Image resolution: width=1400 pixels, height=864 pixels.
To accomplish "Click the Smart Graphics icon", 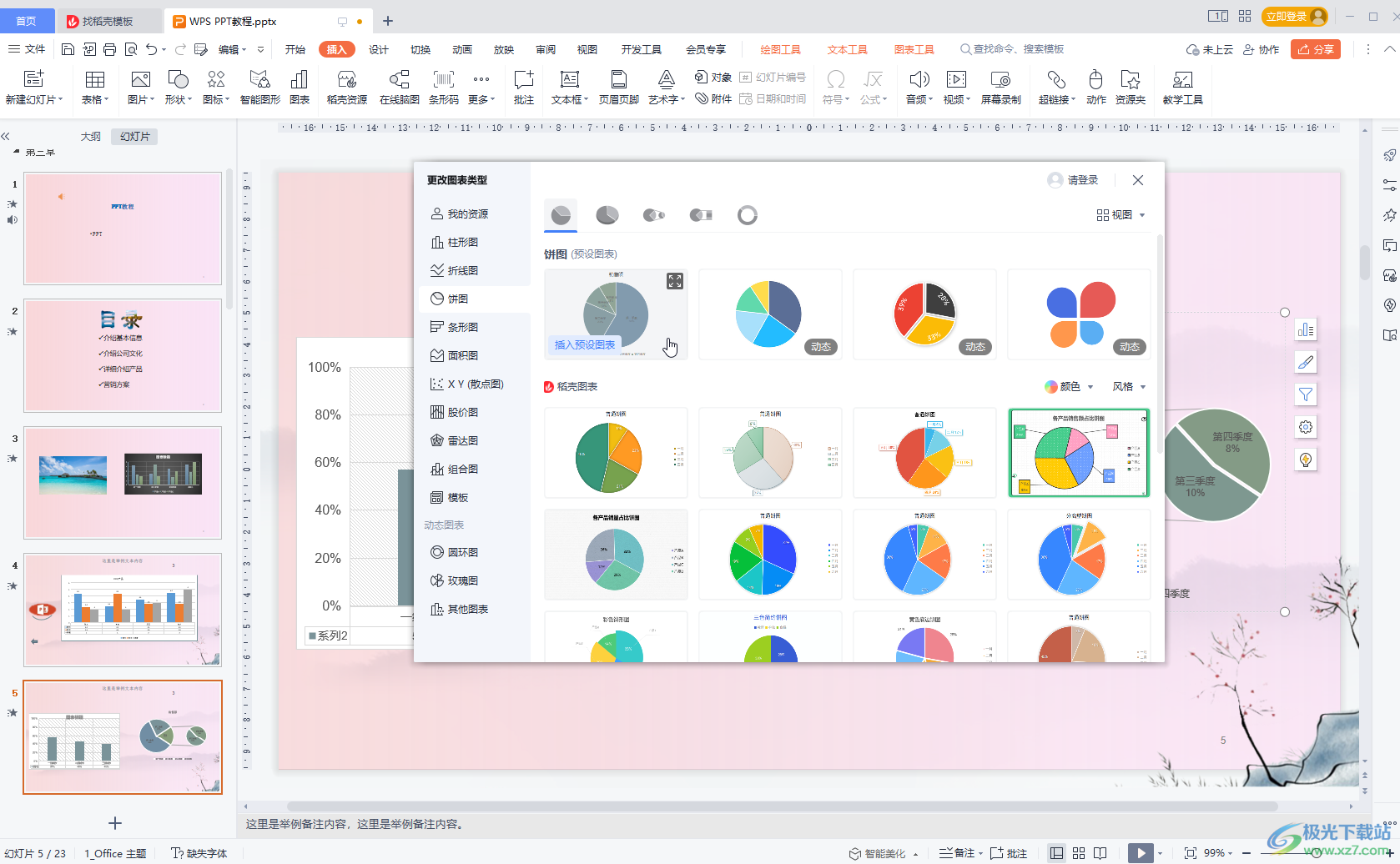I will tap(260, 88).
